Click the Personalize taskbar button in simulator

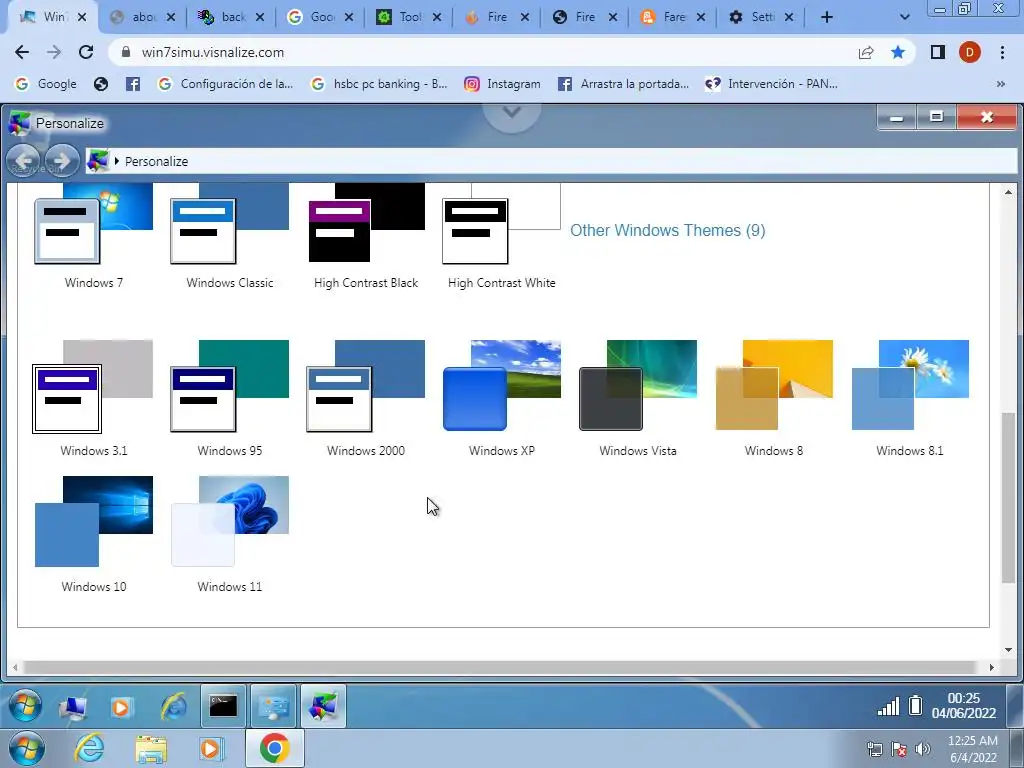[323, 706]
